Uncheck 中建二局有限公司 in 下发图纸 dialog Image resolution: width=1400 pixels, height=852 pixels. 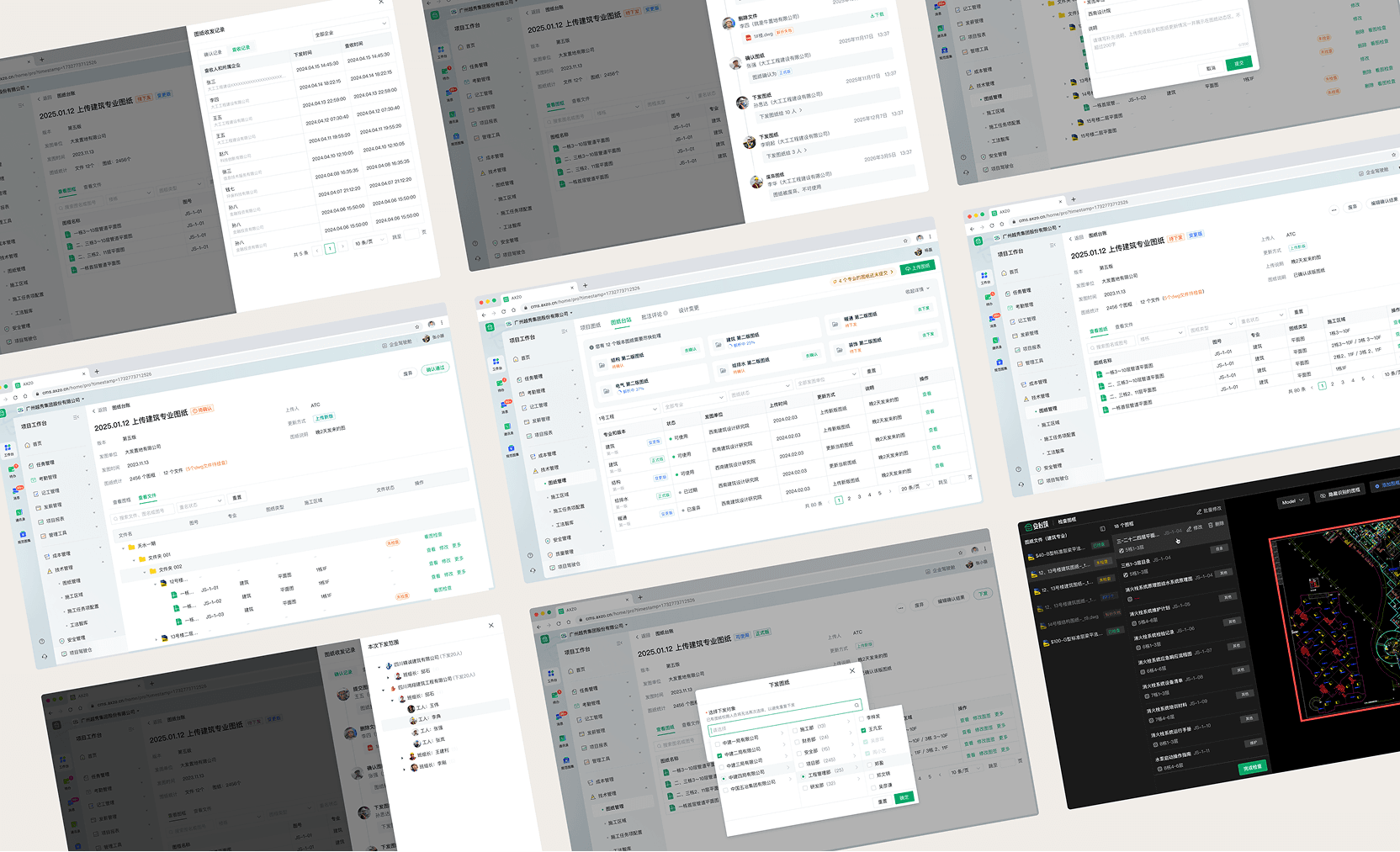point(719,755)
